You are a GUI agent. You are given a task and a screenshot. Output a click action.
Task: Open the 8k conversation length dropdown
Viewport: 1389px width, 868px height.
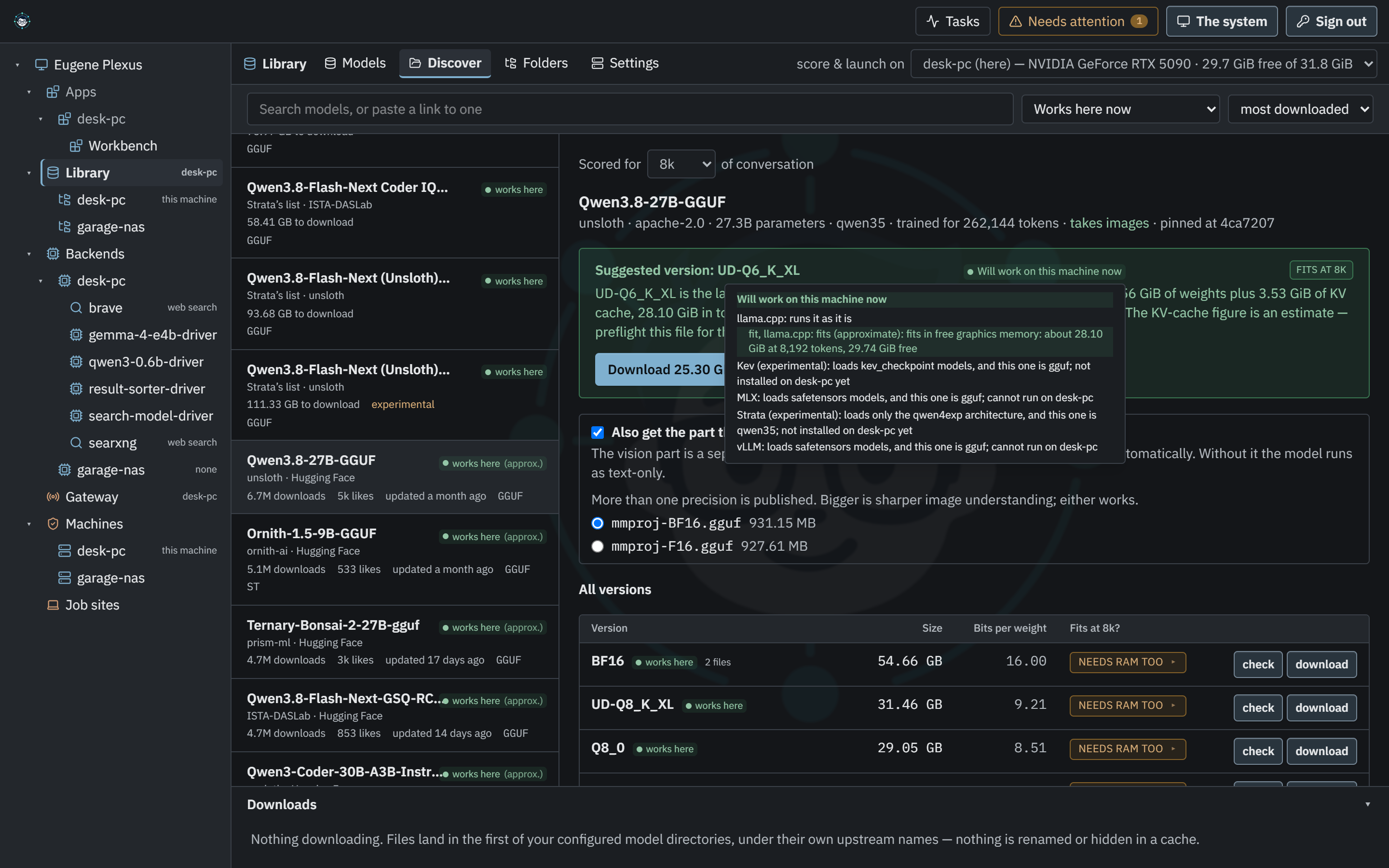coord(681,164)
